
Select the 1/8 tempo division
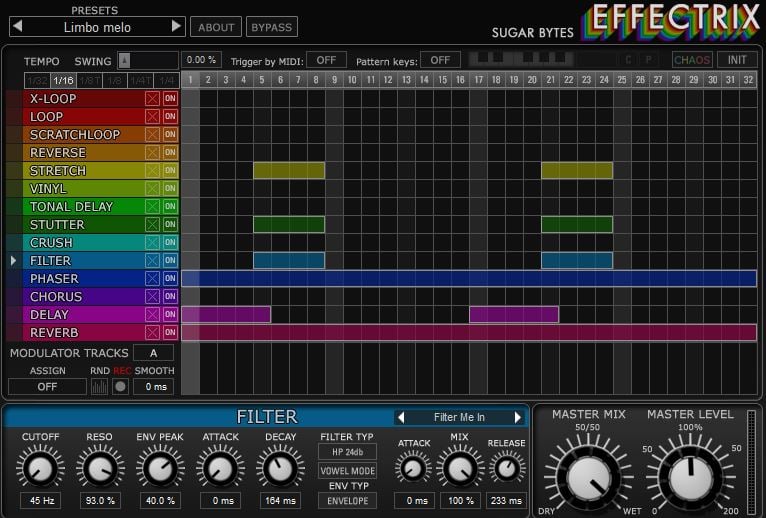[x=115, y=81]
